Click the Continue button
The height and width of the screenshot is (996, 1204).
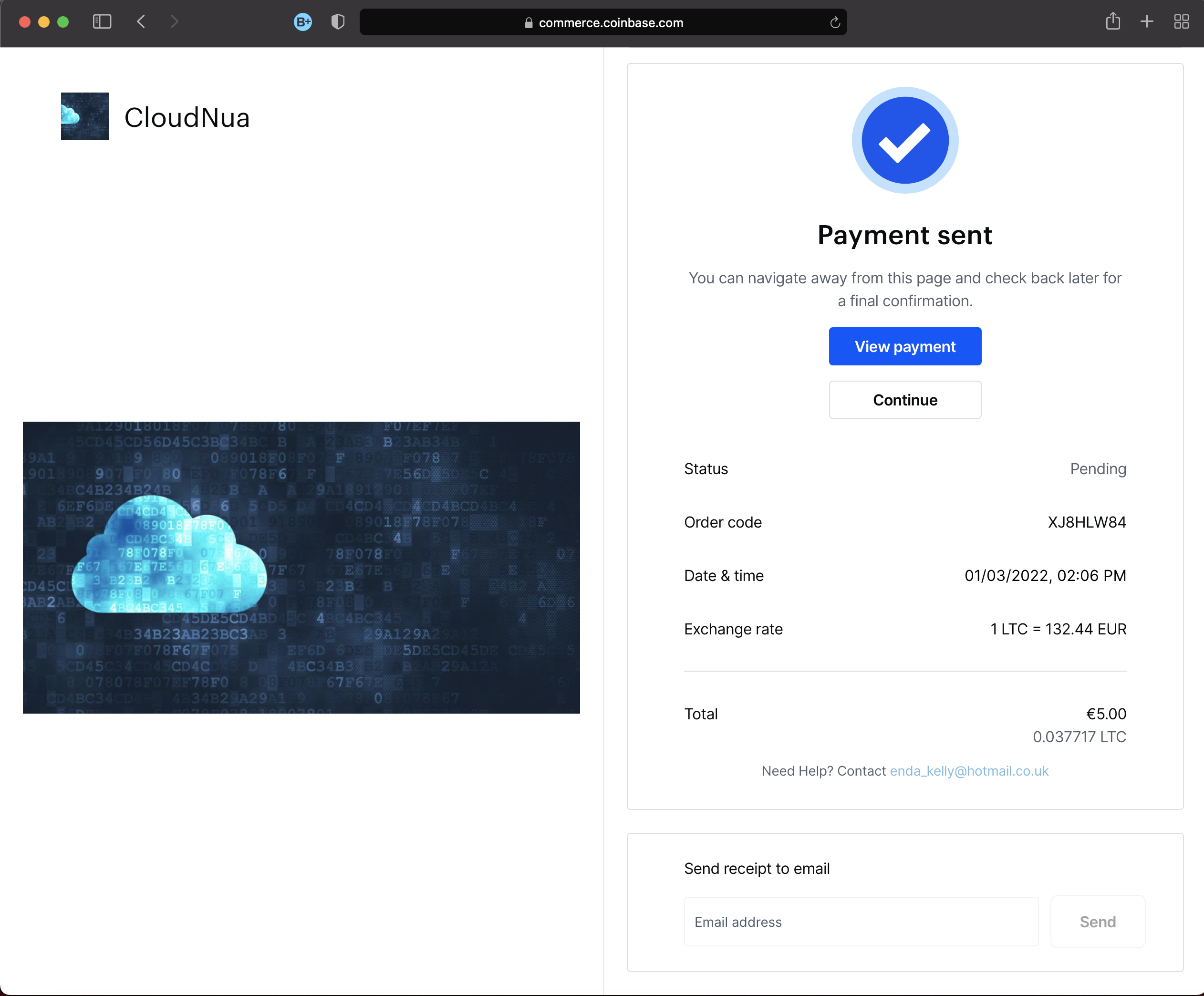(x=904, y=399)
